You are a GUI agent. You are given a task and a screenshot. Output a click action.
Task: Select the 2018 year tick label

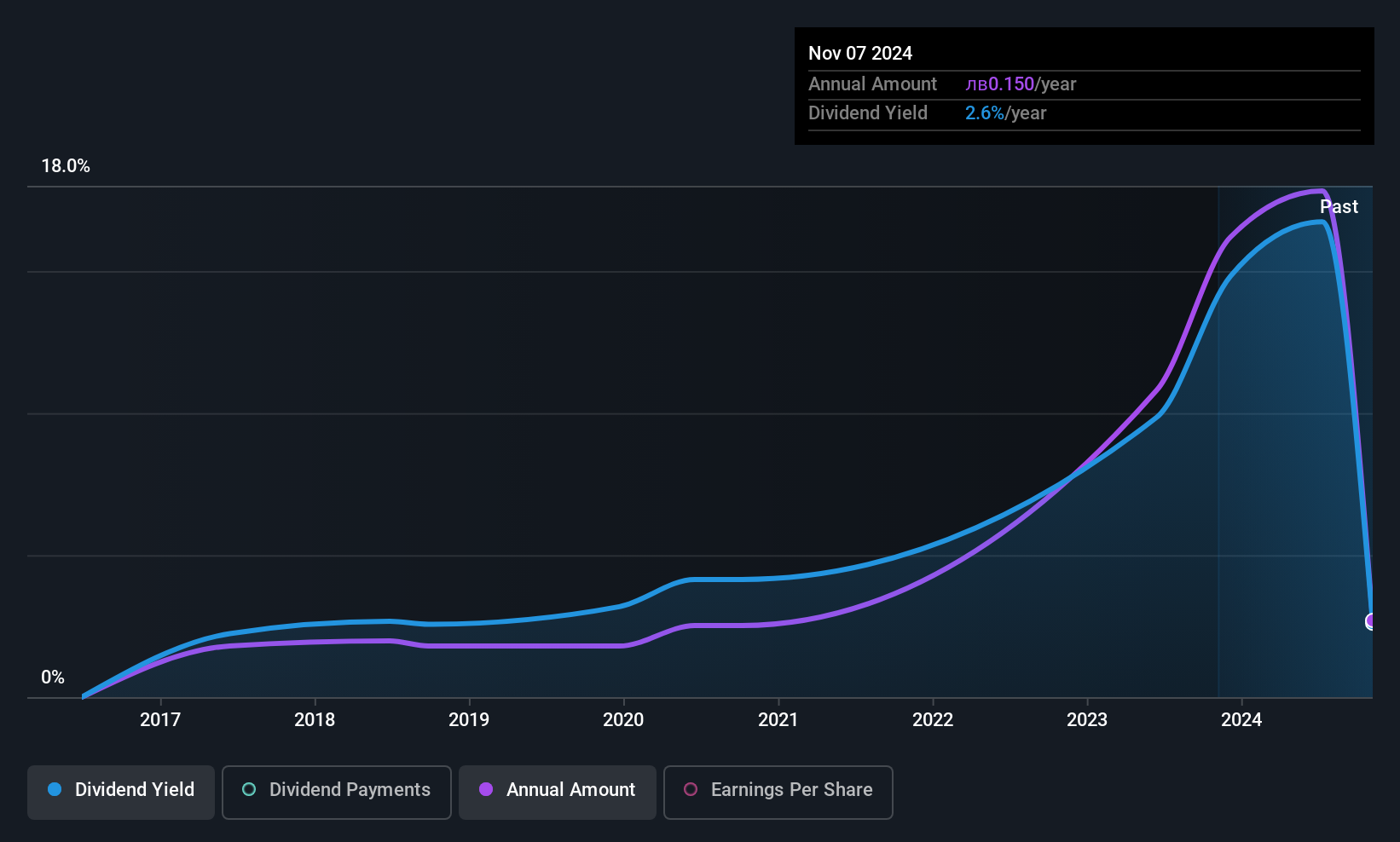(315, 720)
